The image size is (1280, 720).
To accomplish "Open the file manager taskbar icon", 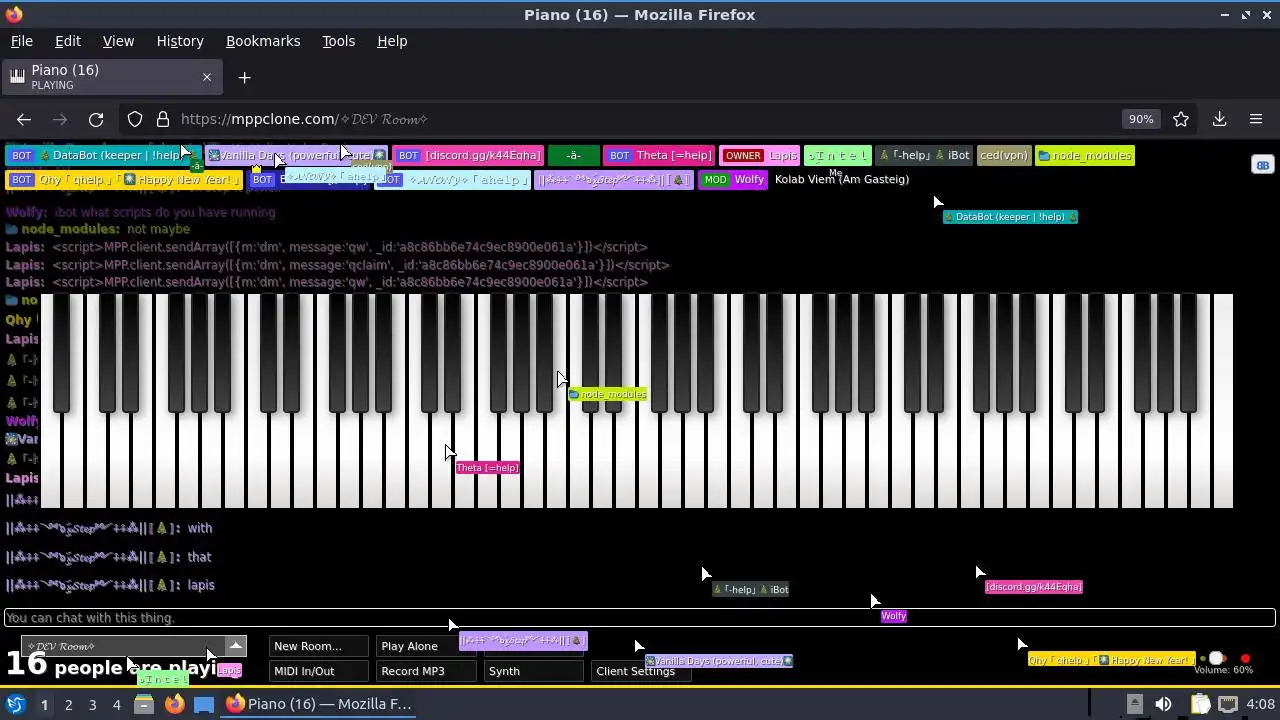I will point(144,704).
